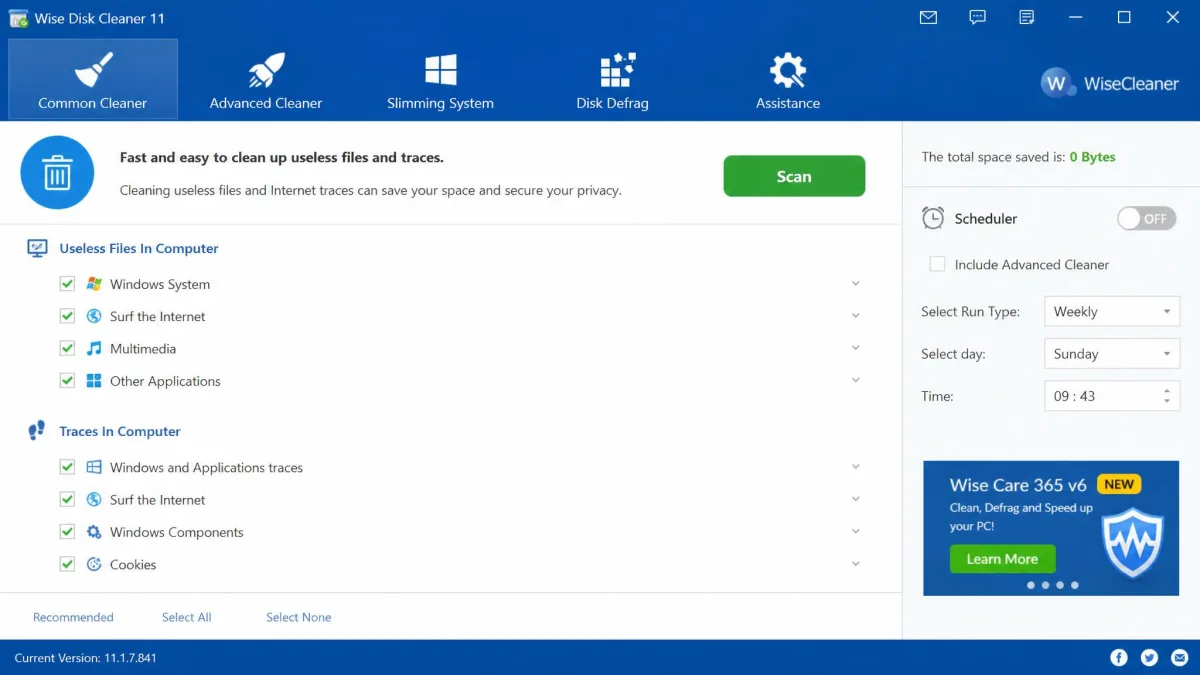Uncheck the Cookies checkbox
Image resolution: width=1200 pixels, height=675 pixels.
click(x=67, y=564)
